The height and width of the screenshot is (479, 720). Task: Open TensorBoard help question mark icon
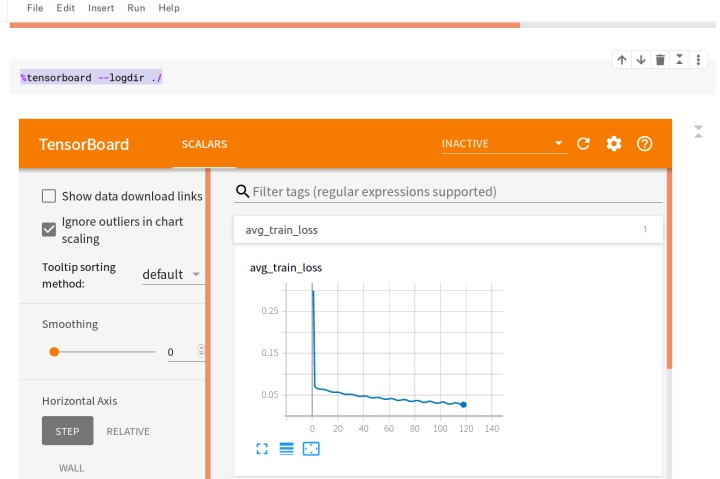(x=644, y=144)
